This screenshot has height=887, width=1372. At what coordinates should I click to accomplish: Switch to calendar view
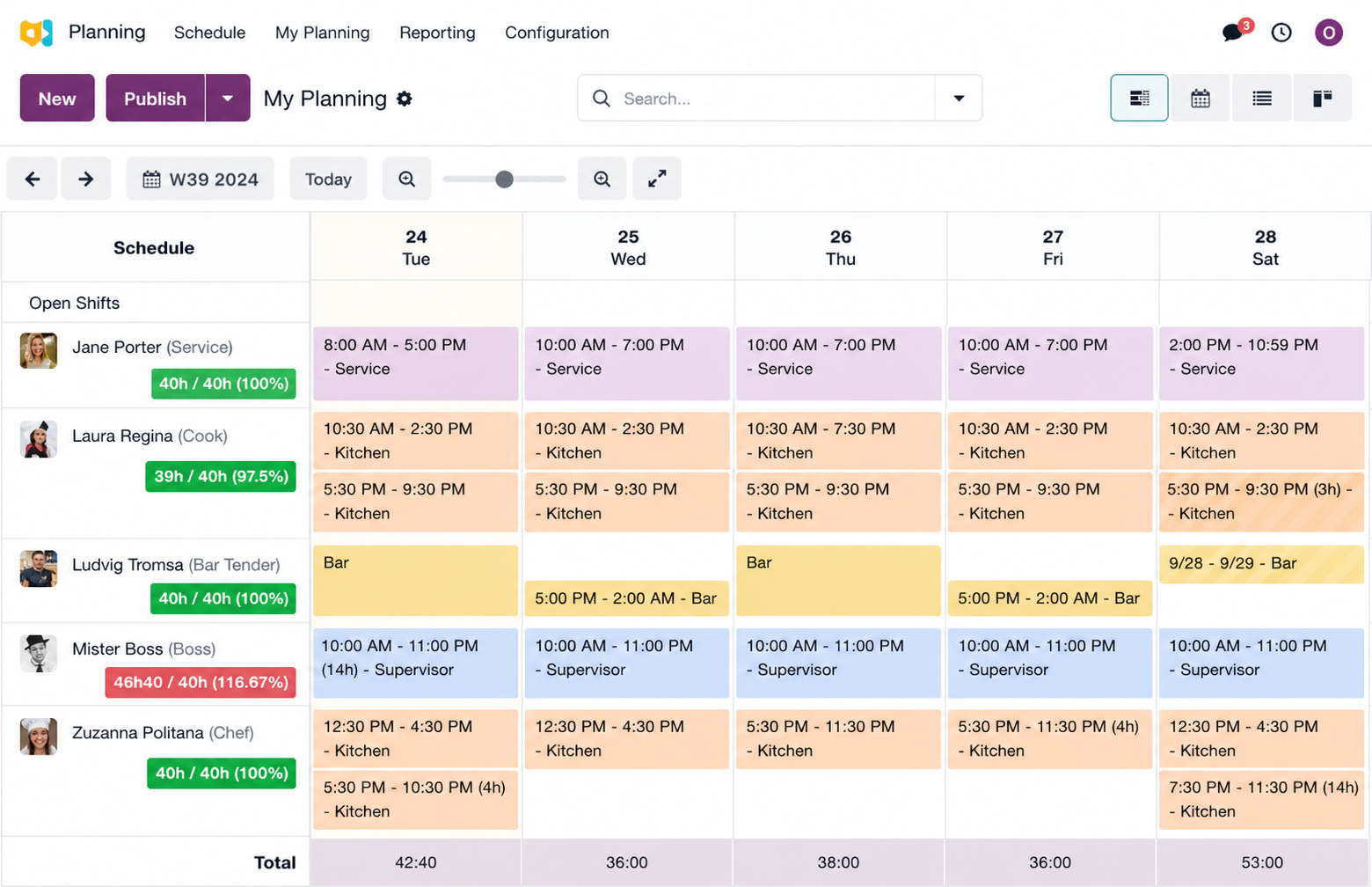[x=1200, y=99]
